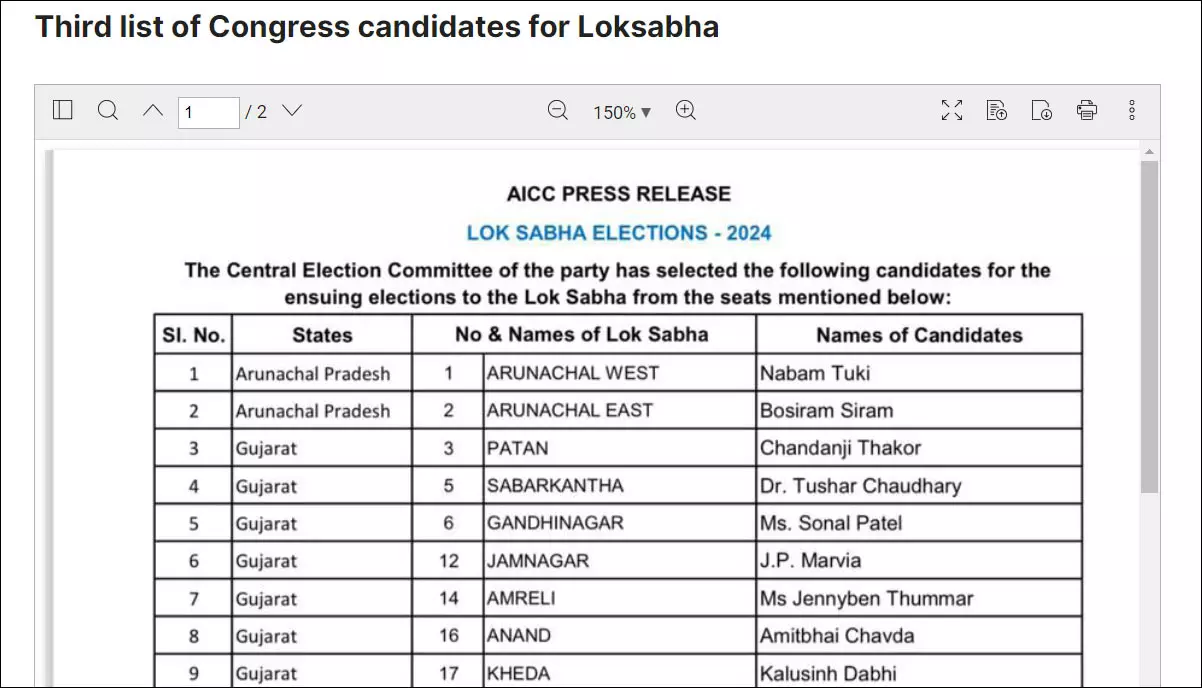Viewport: 1202px width, 688px height.
Task: Select the Nabam Tuki candidate cell
Action: (x=919, y=373)
